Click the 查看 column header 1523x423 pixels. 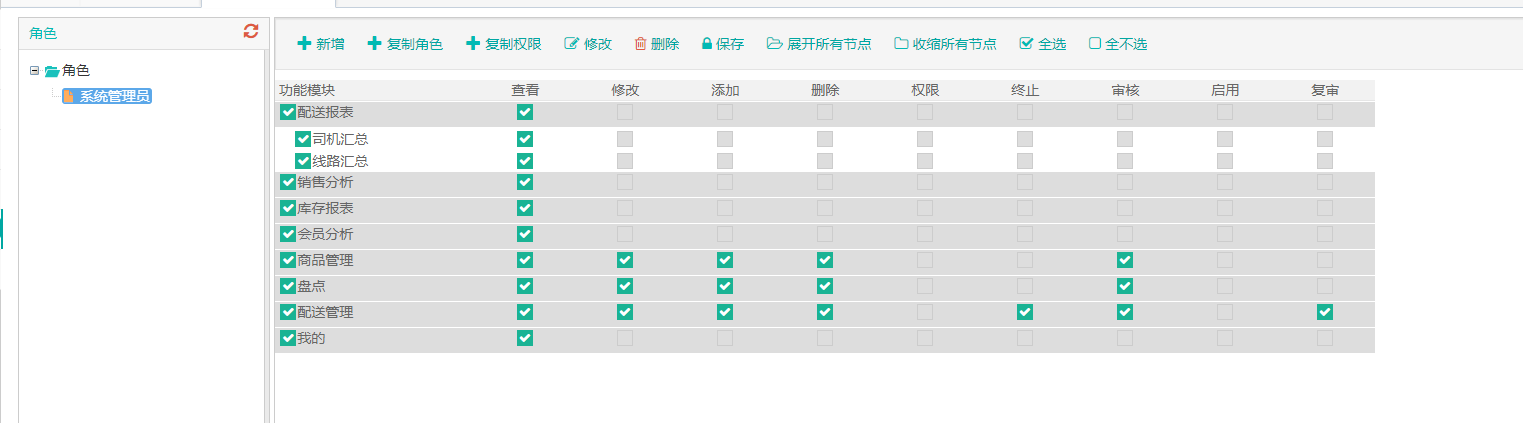(525, 90)
